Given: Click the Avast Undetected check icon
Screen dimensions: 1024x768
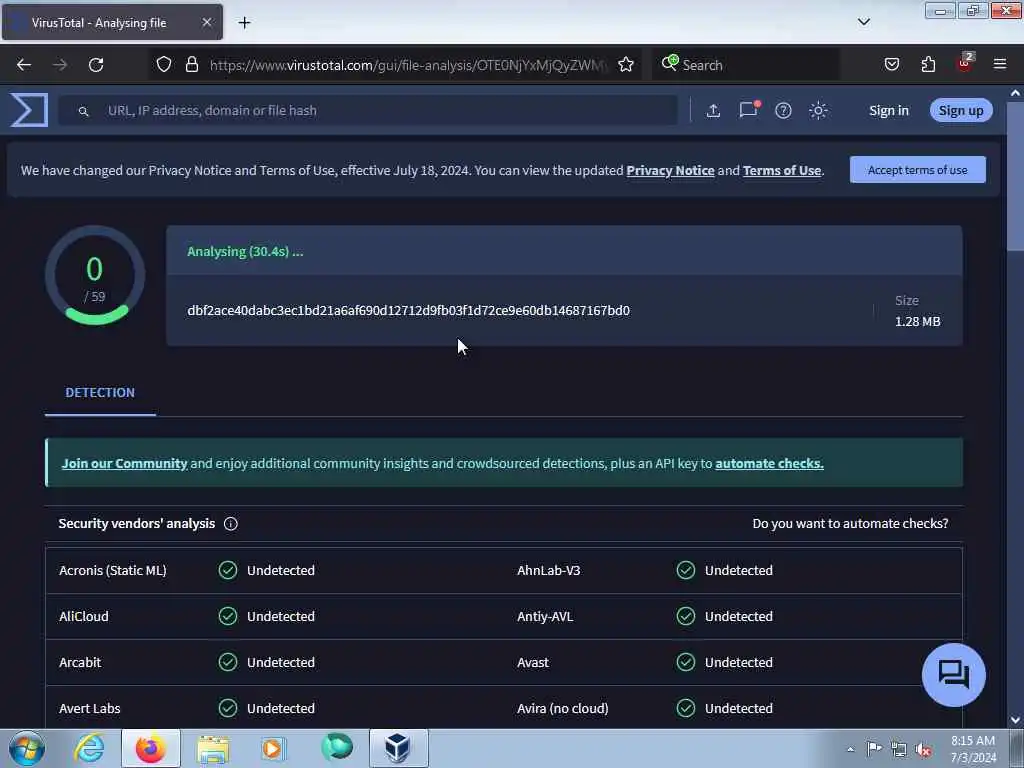Looking at the screenshot, I should pos(686,662).
